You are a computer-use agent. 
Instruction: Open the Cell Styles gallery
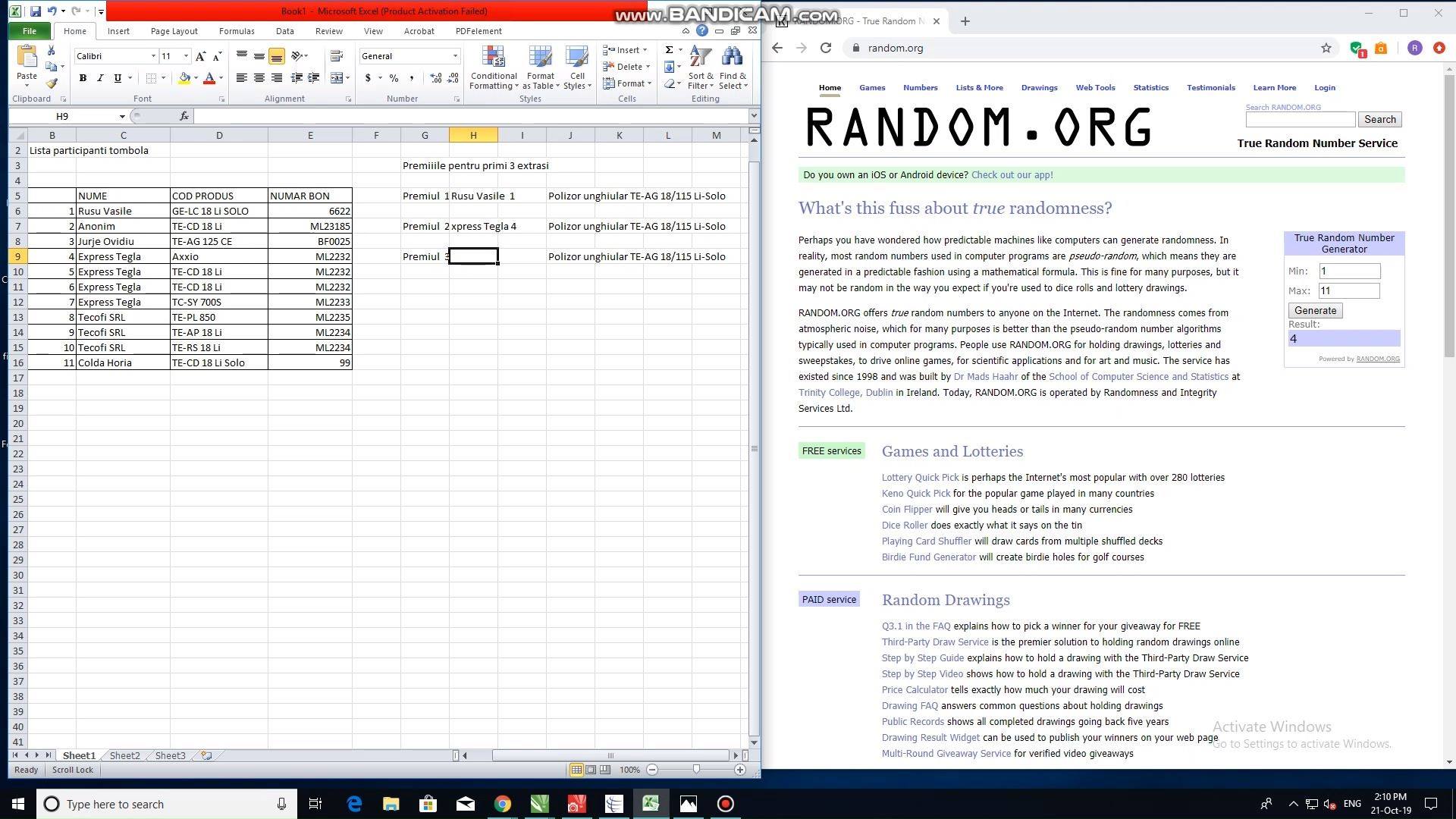coord(577,67)
